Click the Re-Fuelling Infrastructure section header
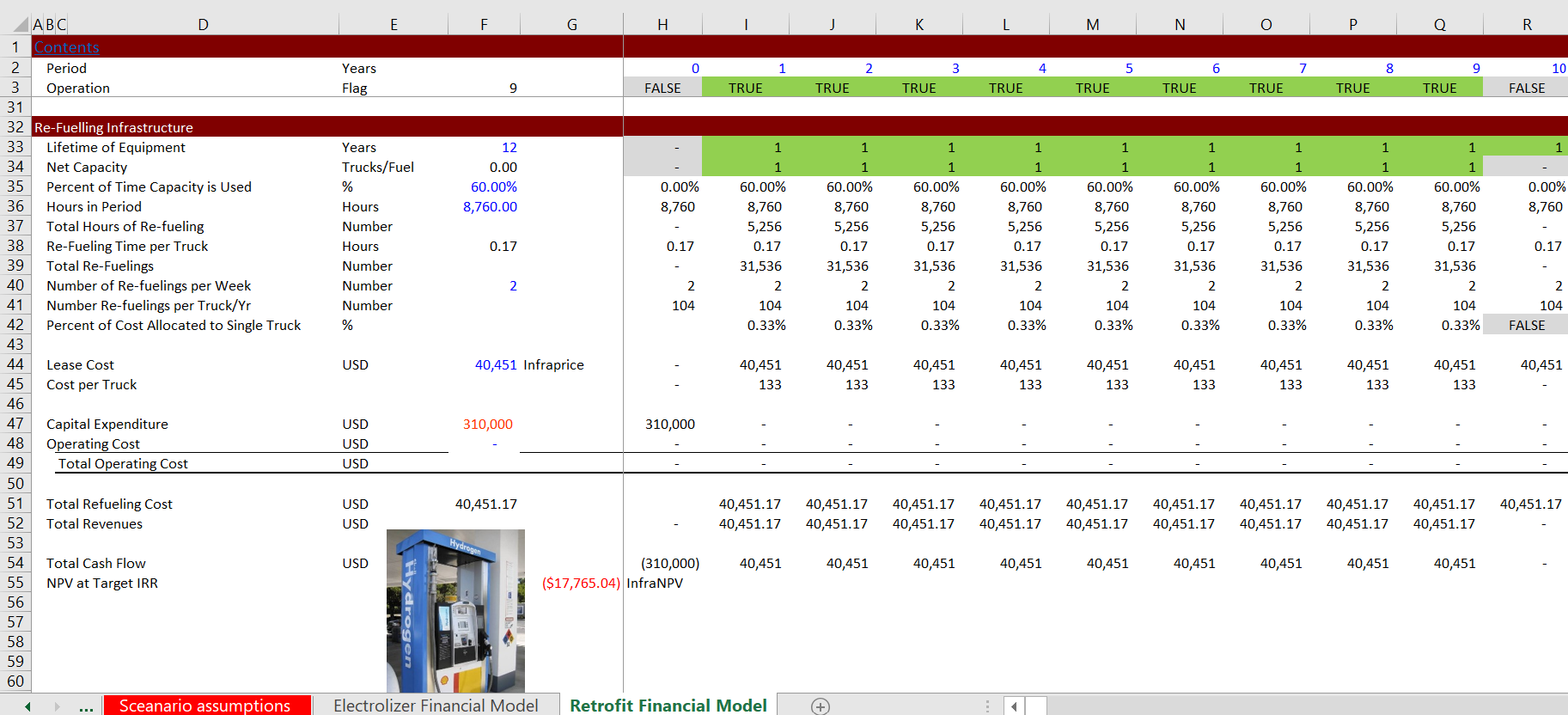 114,127
